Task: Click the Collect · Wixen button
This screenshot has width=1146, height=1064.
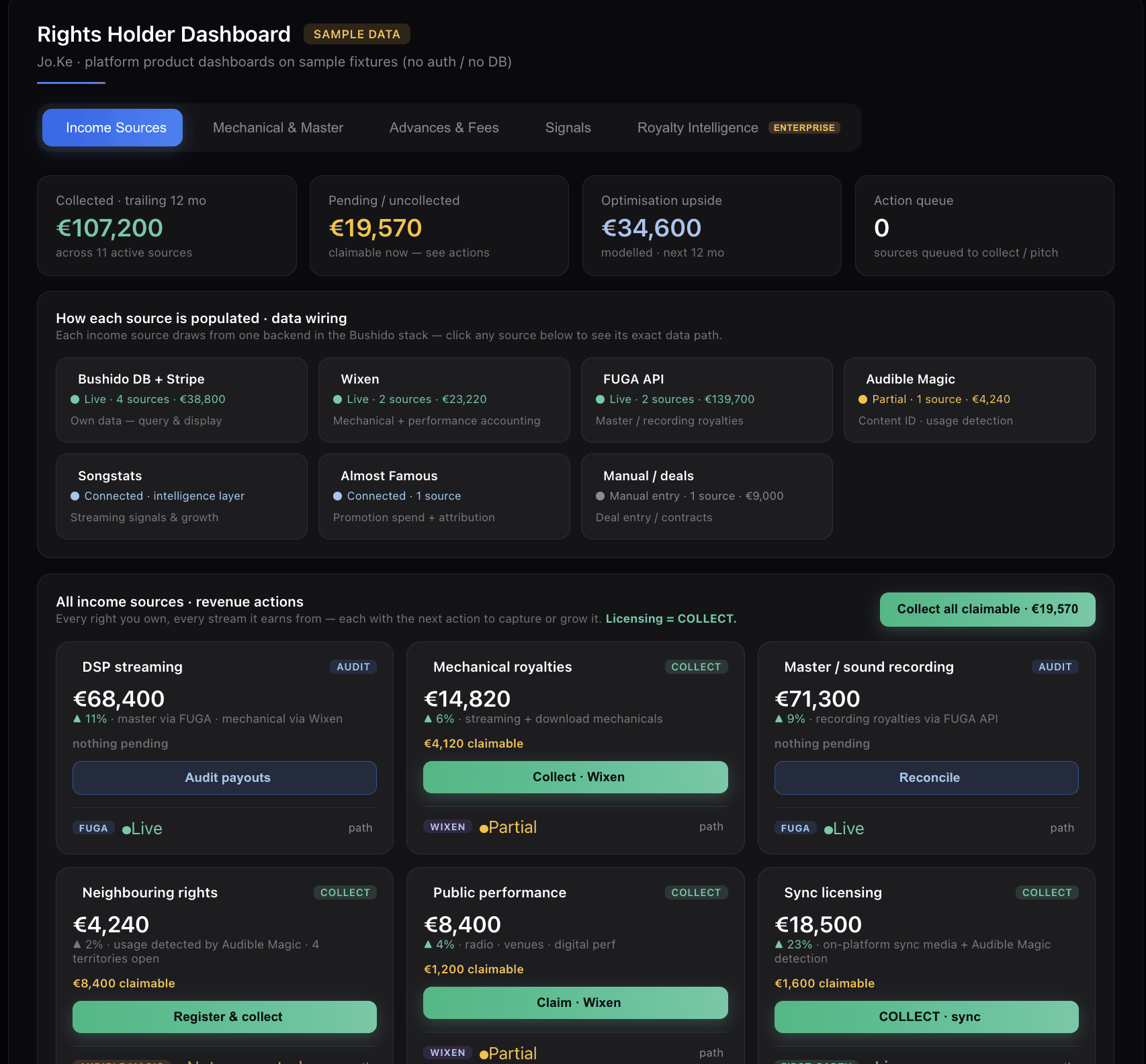Action: tap(576, 777)
